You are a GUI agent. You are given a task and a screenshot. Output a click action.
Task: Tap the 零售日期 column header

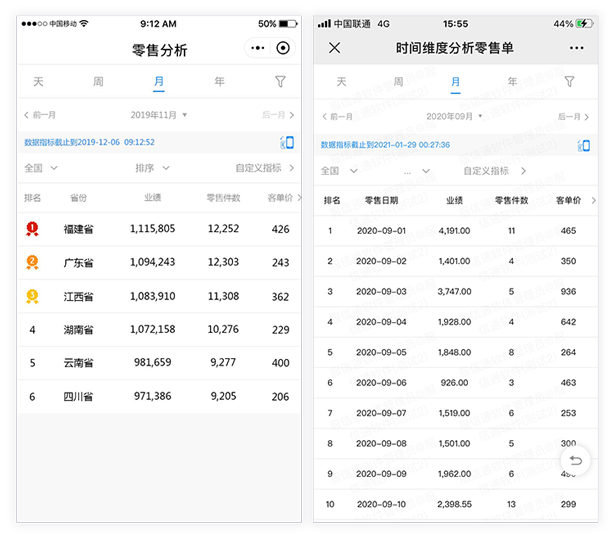tap(381, 200)
